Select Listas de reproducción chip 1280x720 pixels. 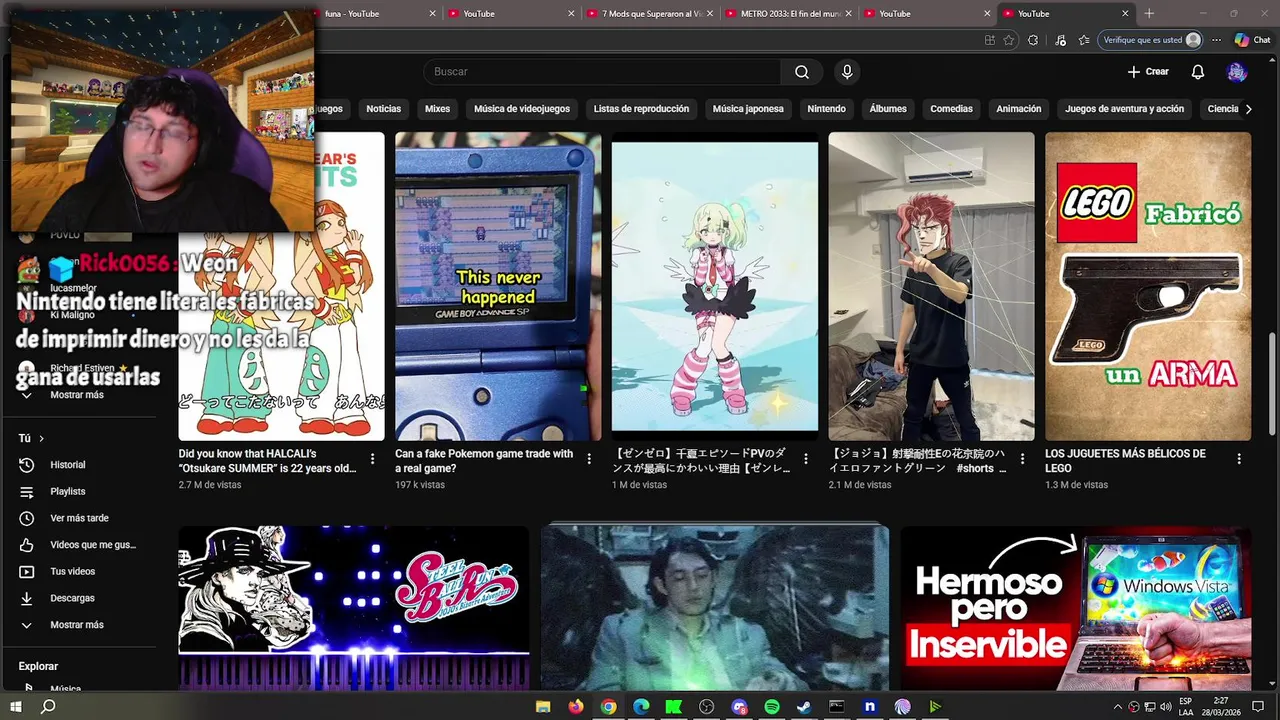tap(641, 108)
